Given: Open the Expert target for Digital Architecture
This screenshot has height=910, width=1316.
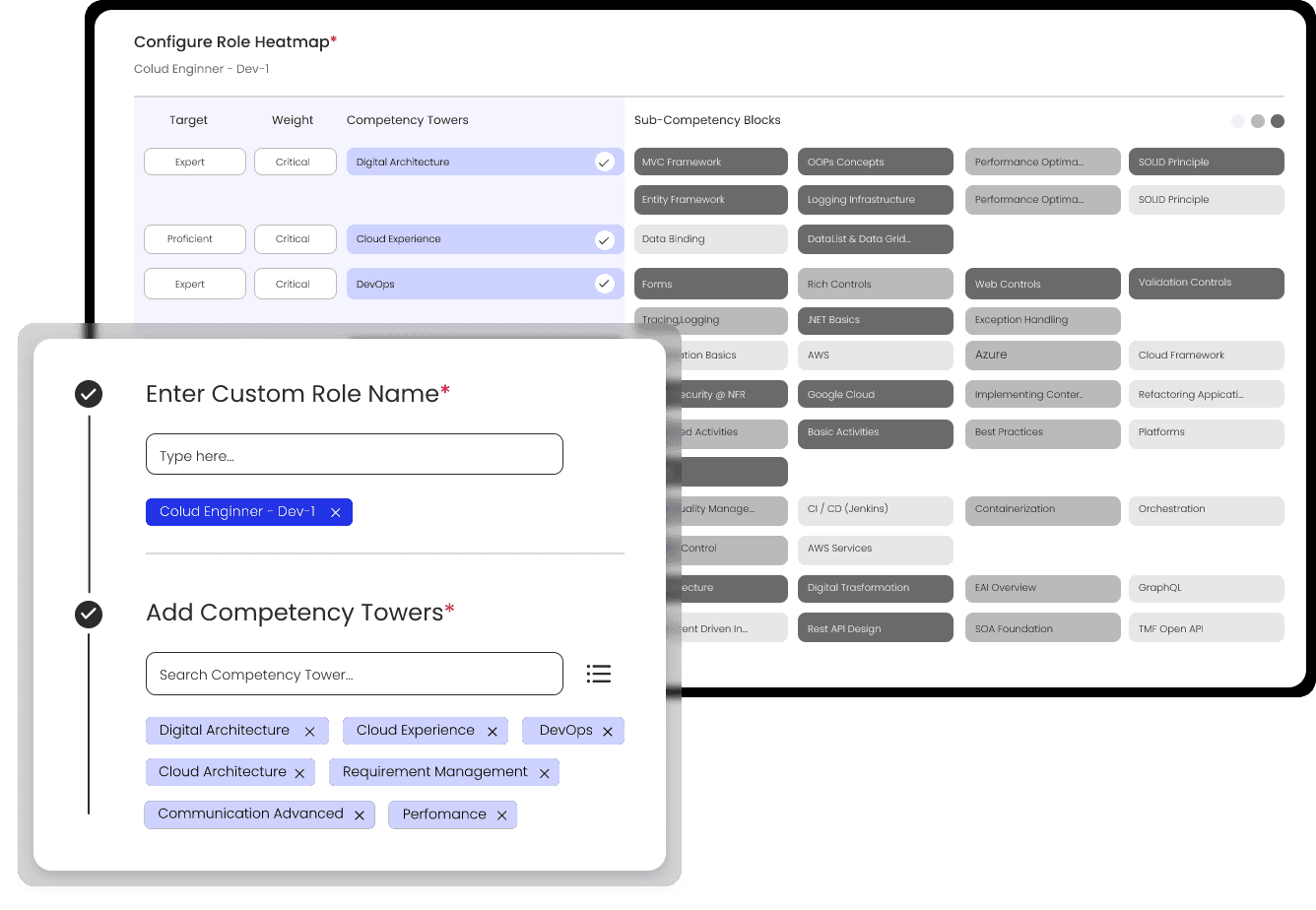Looking at the screenshot, I should coord(195,162).
